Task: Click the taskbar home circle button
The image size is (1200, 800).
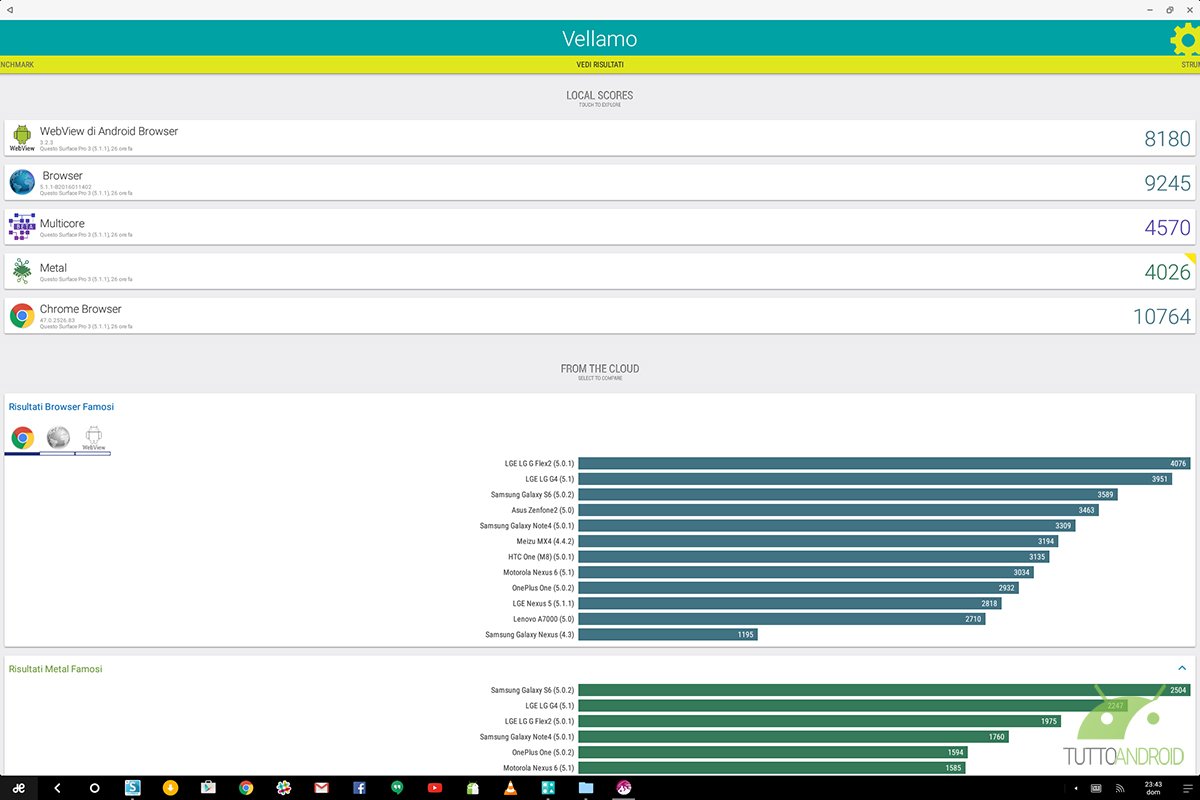Action: [95, 788]
